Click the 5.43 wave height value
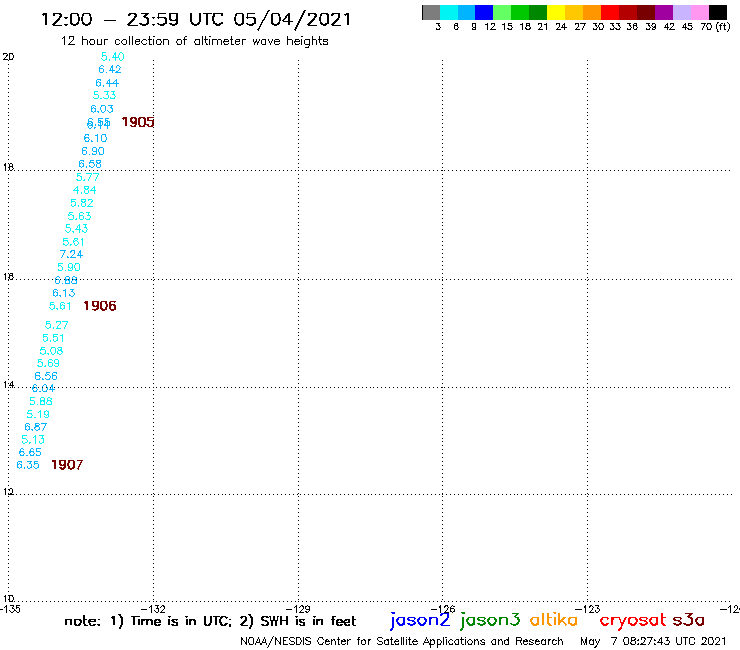The width and height of the screenshot is (740, 650). point(76,228)
